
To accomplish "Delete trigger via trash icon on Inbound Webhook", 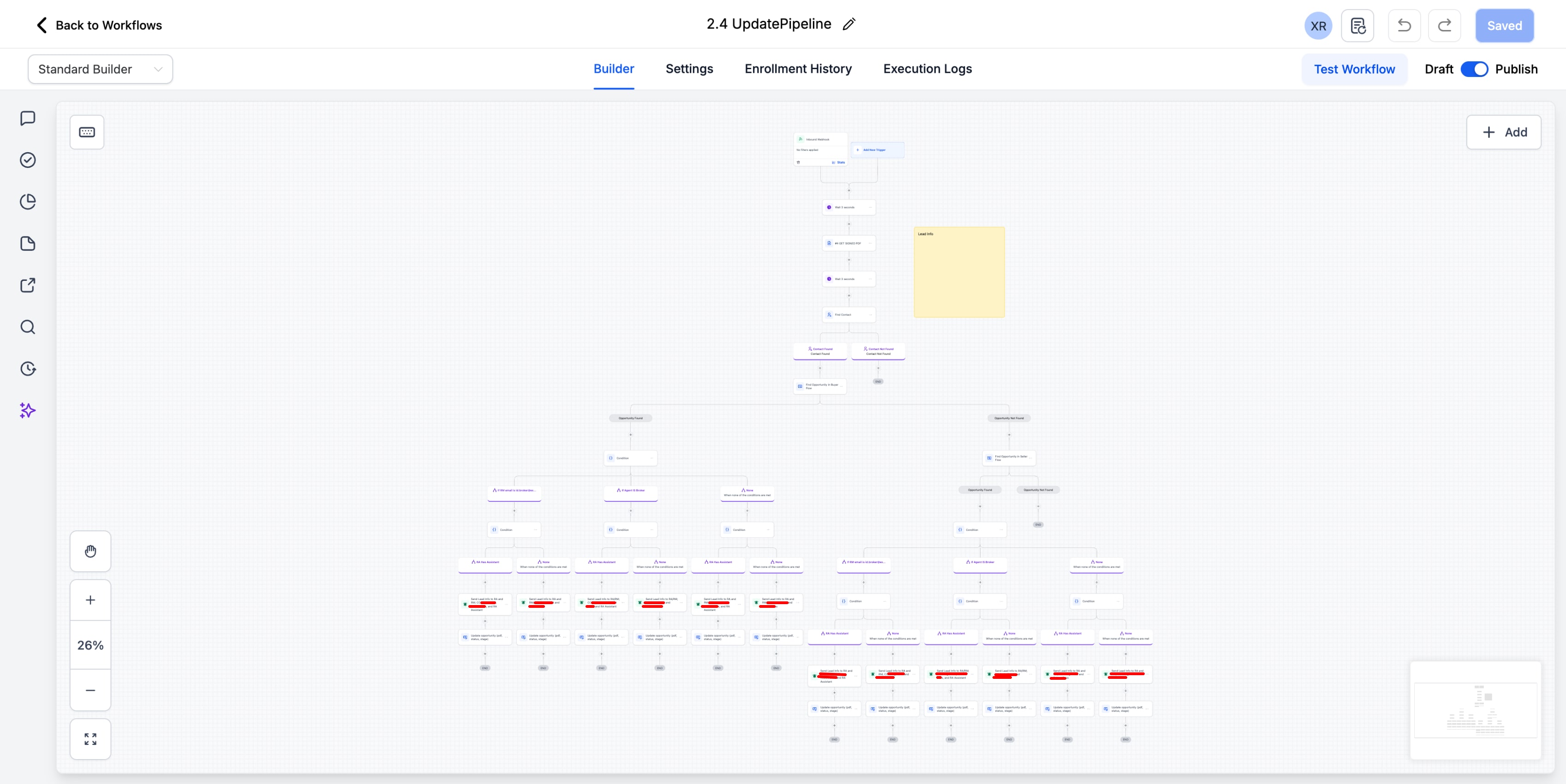I will 798,162.
